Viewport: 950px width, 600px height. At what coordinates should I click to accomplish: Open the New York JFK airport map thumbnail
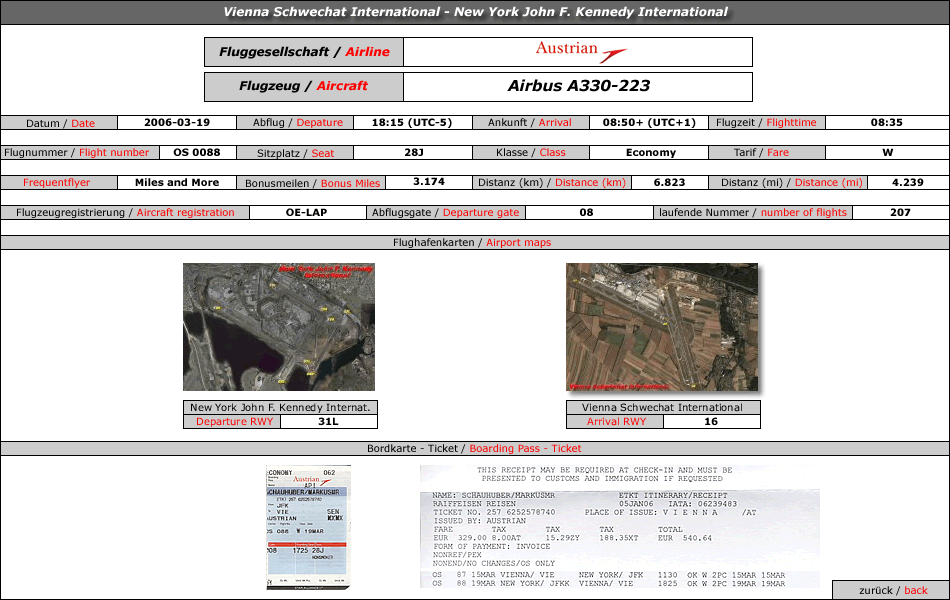279,327
